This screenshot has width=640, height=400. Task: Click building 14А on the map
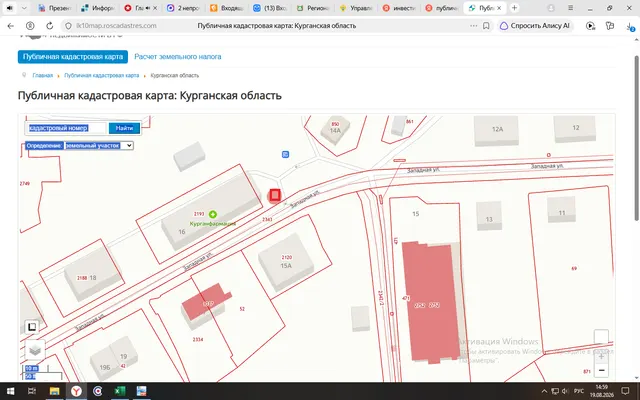point(335,130)
